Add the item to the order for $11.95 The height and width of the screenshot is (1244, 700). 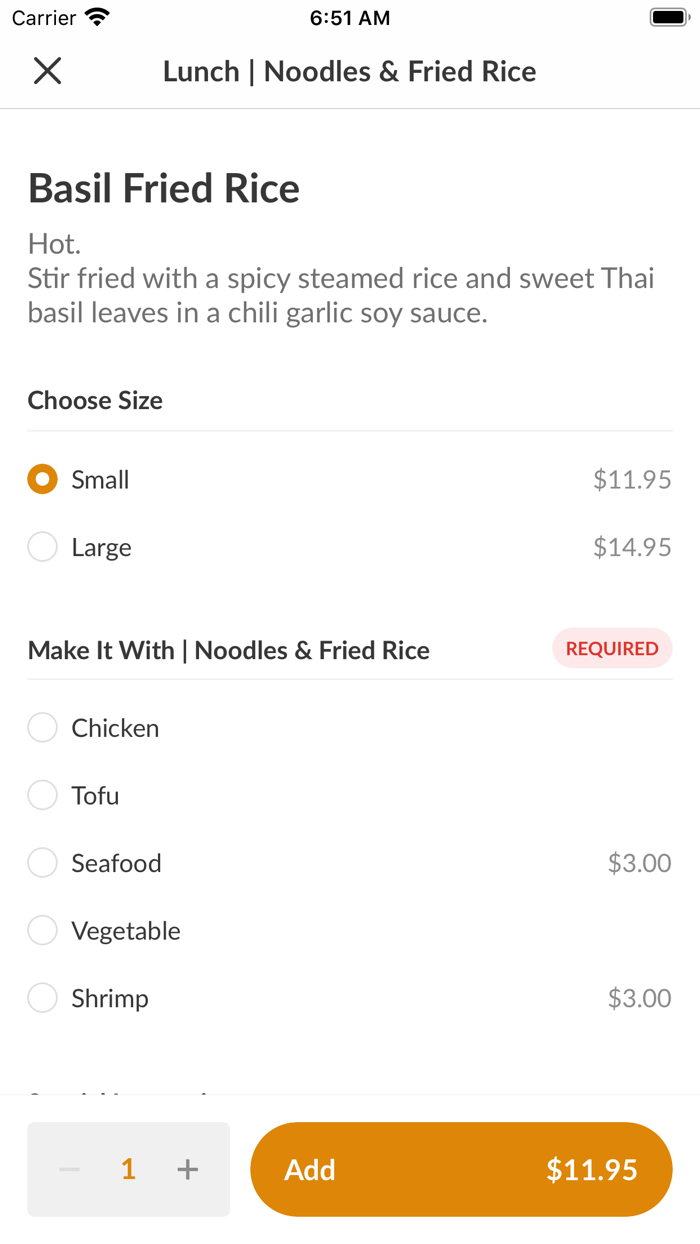pos(460,1168)
